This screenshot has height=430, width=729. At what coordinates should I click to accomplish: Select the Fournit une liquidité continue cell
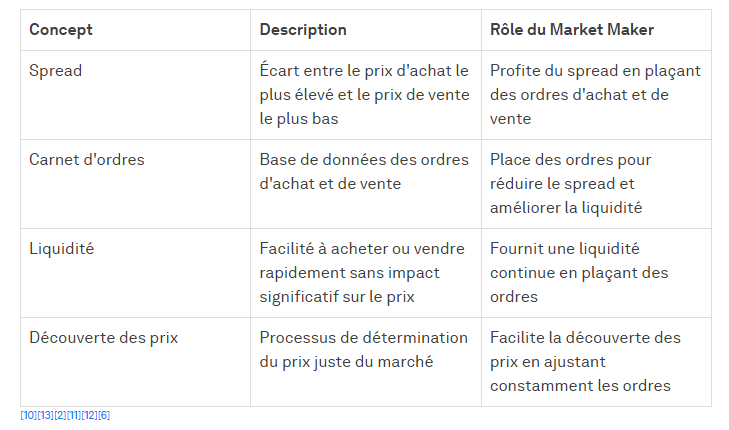(579, 273)
